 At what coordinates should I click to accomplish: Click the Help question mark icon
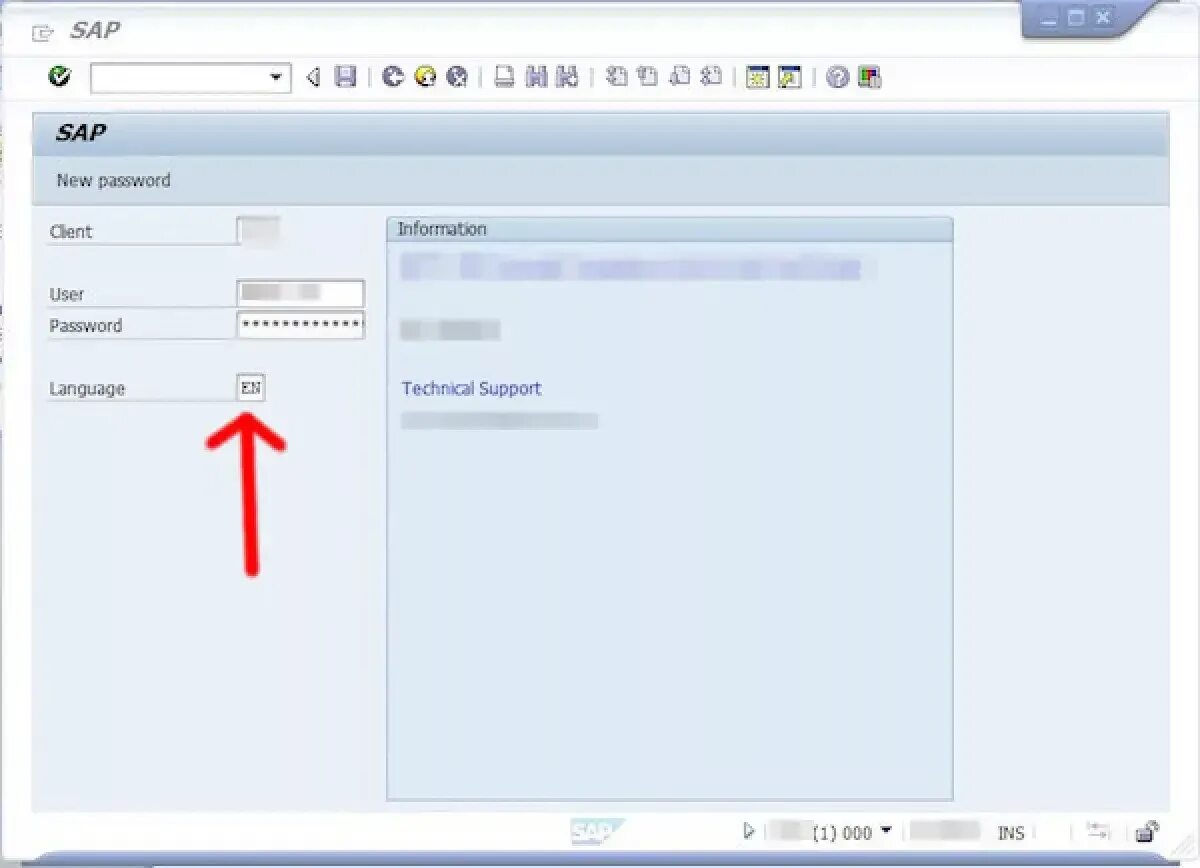pos(838,77)
